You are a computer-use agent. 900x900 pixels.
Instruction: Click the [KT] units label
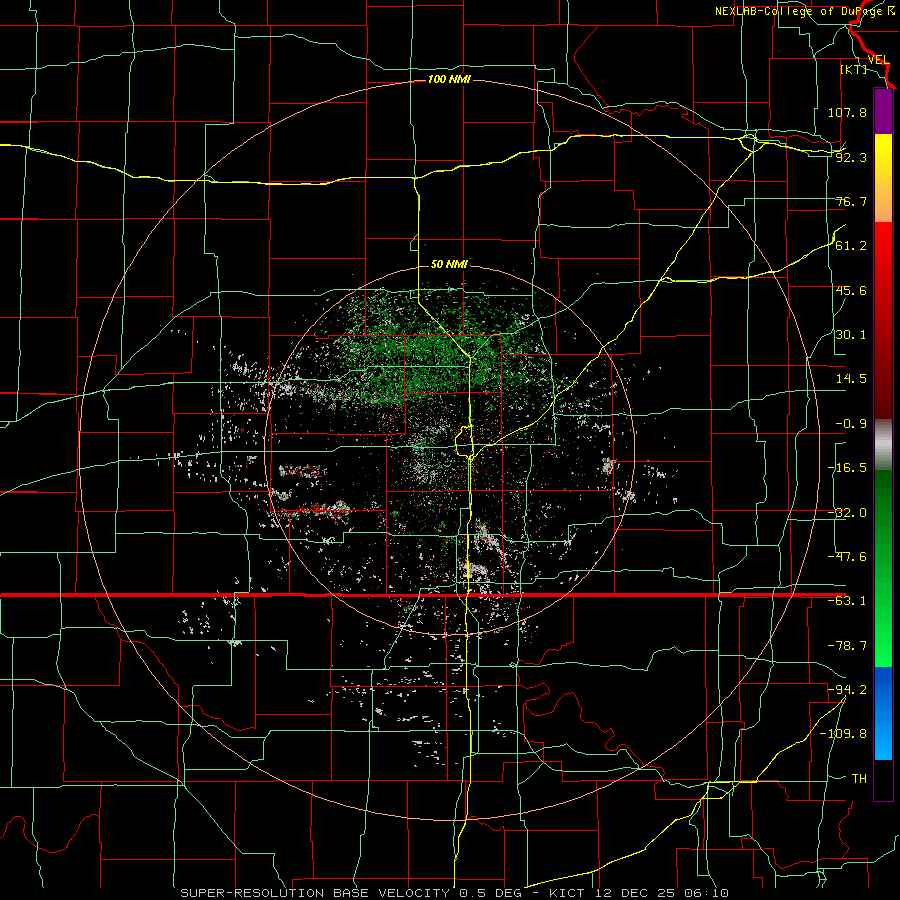(x=854, y=69)
